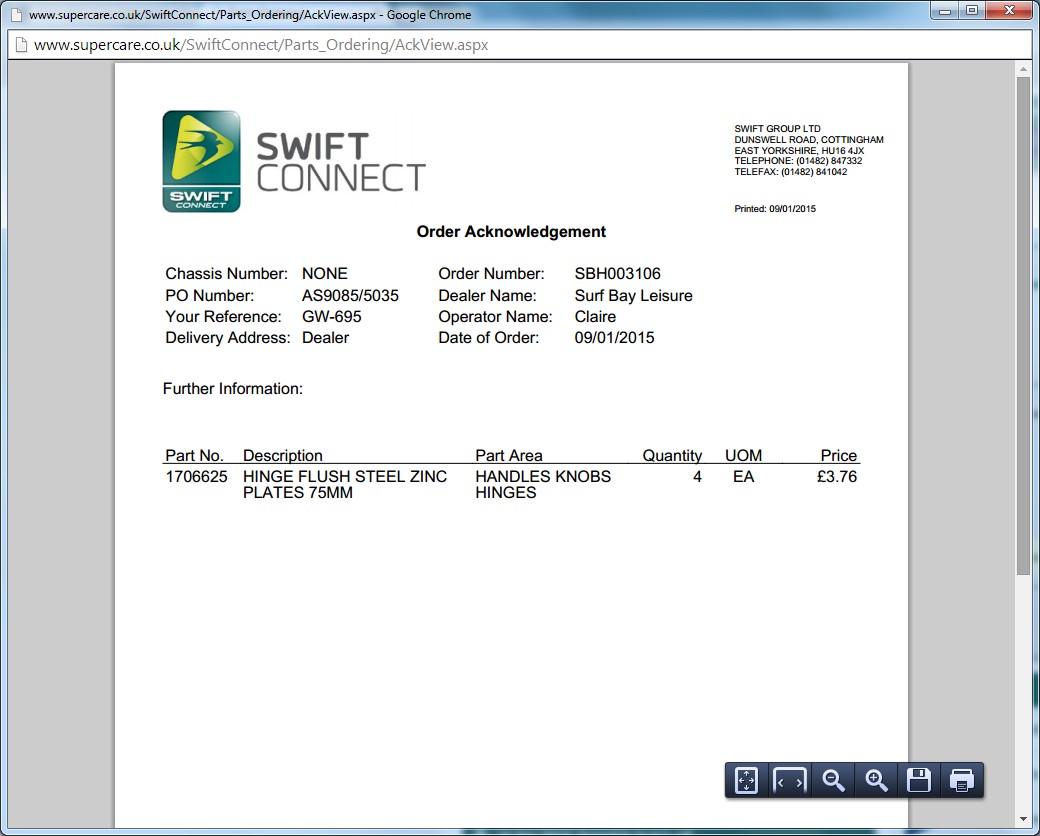Maximize the Chrome window
Screen dimensions: 1040x836
coord(972,11)
